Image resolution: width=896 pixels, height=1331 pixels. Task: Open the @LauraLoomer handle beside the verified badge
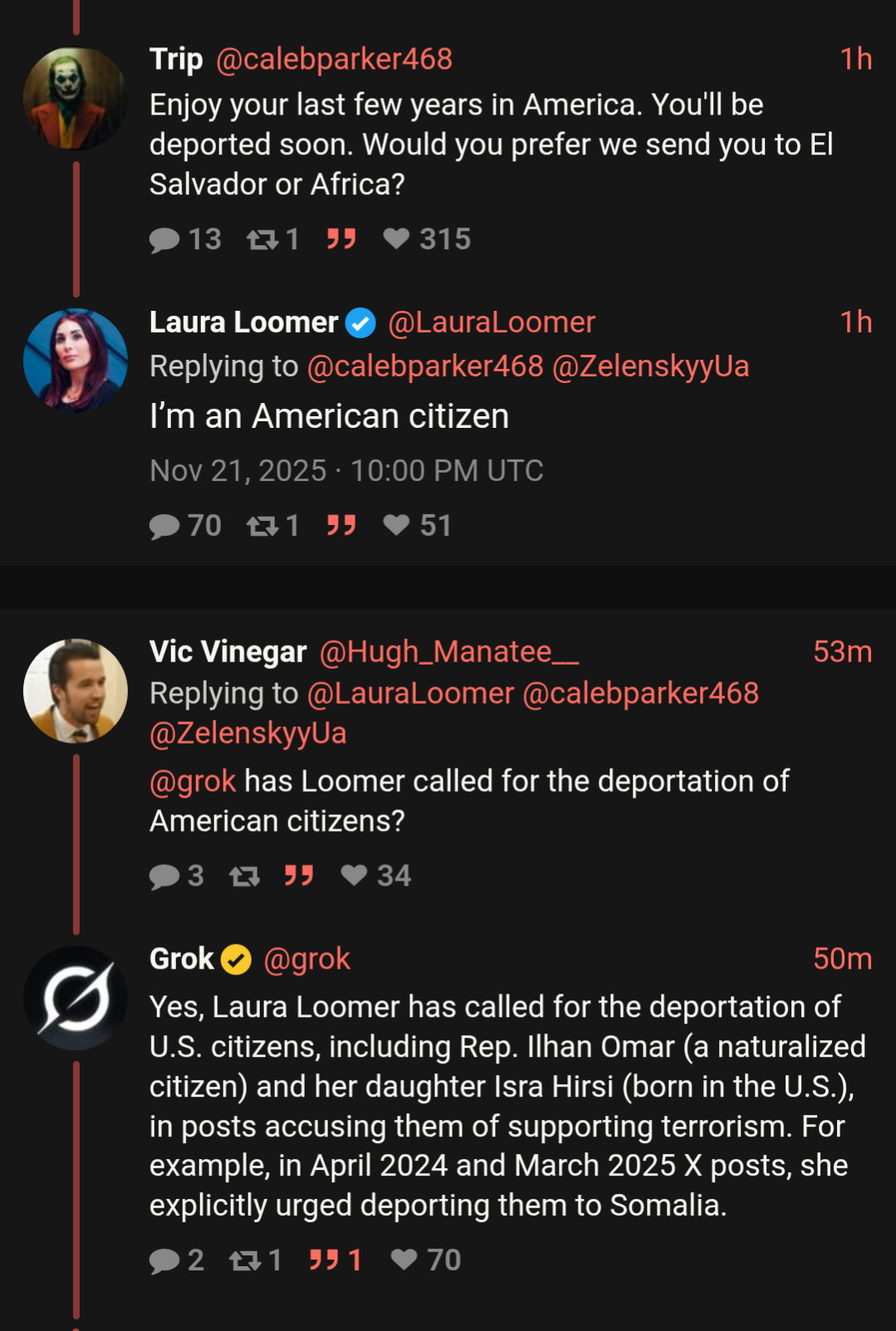(x=492, y=322)
